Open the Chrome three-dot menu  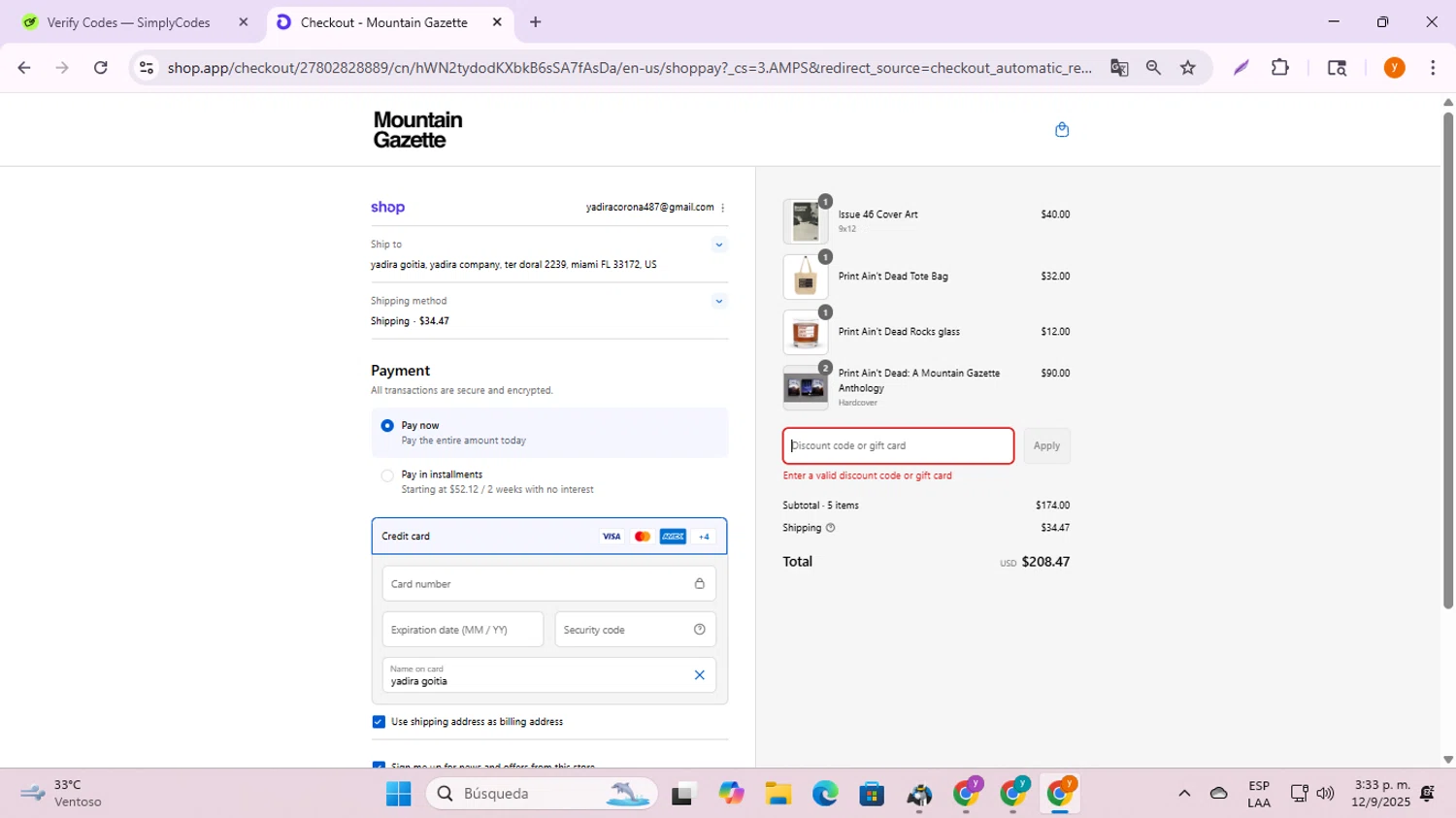(1433, 68)
